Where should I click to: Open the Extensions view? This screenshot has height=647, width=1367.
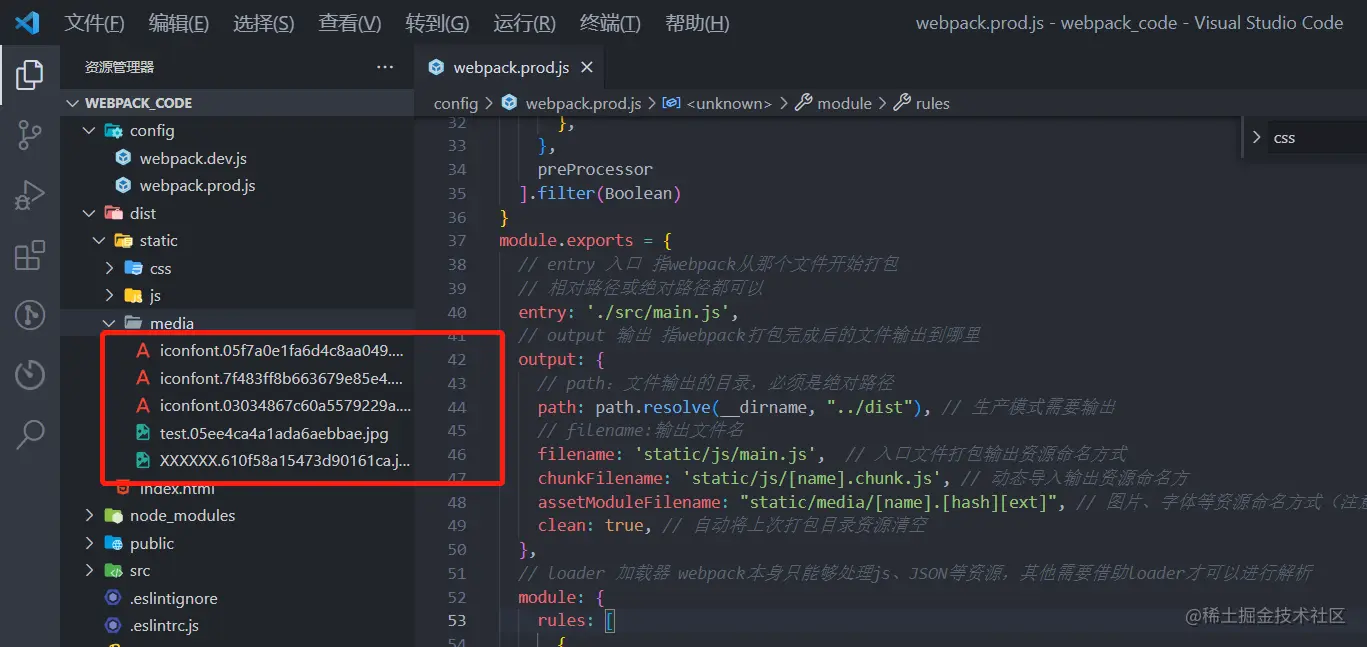coord(30,255)
